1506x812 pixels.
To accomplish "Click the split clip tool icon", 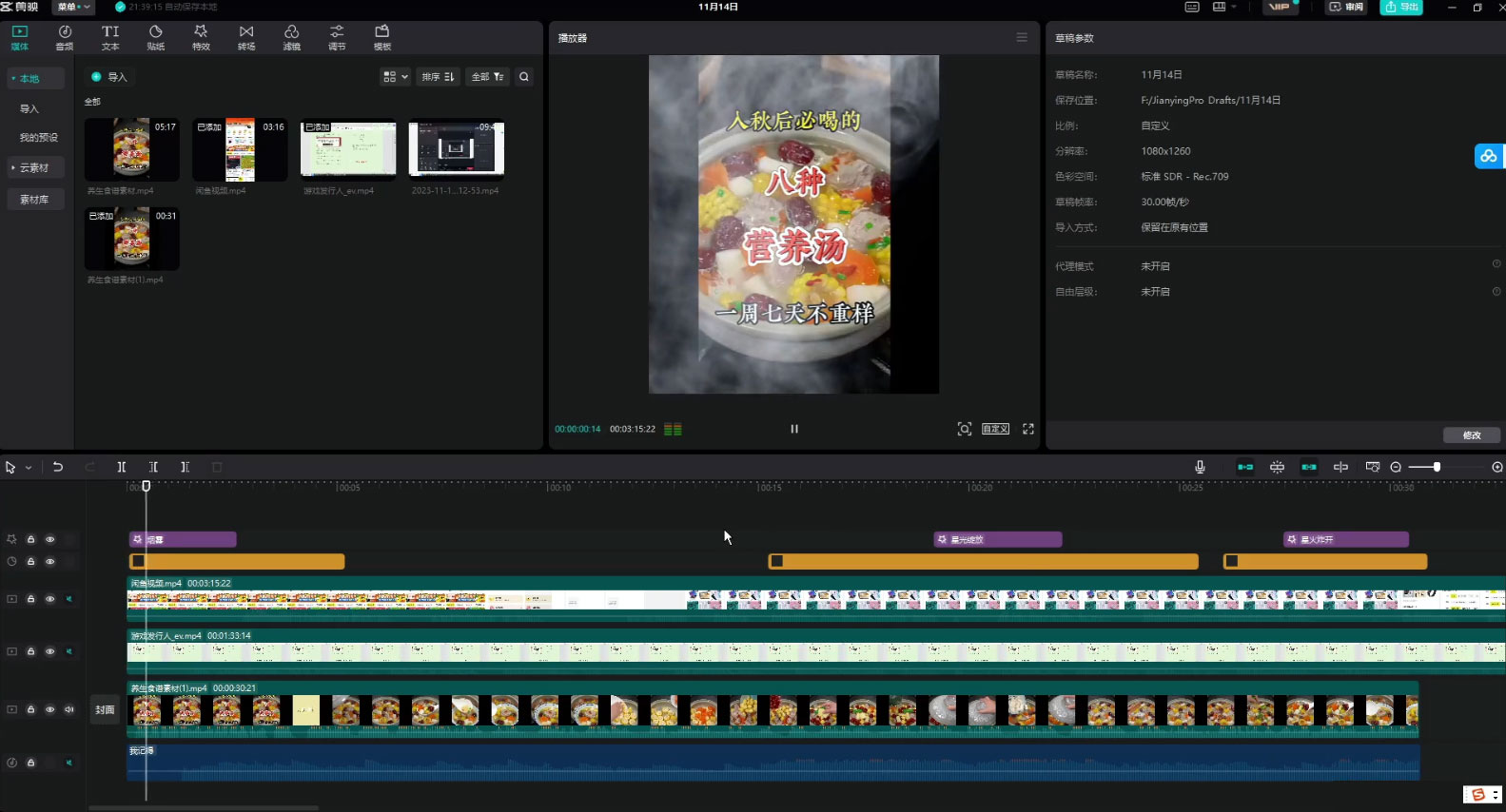I will (122, 467).
